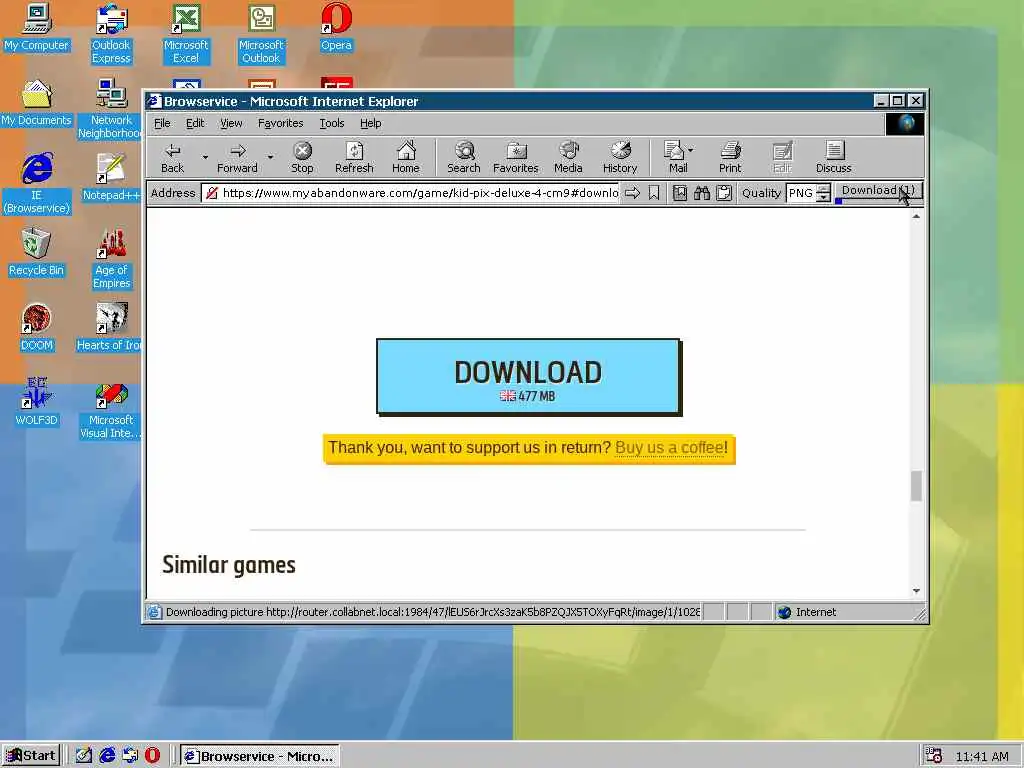The image size is (1024, 768).
Task: Select the Microsoft Visual InterDev shortcut
Action: coord(110,409)
